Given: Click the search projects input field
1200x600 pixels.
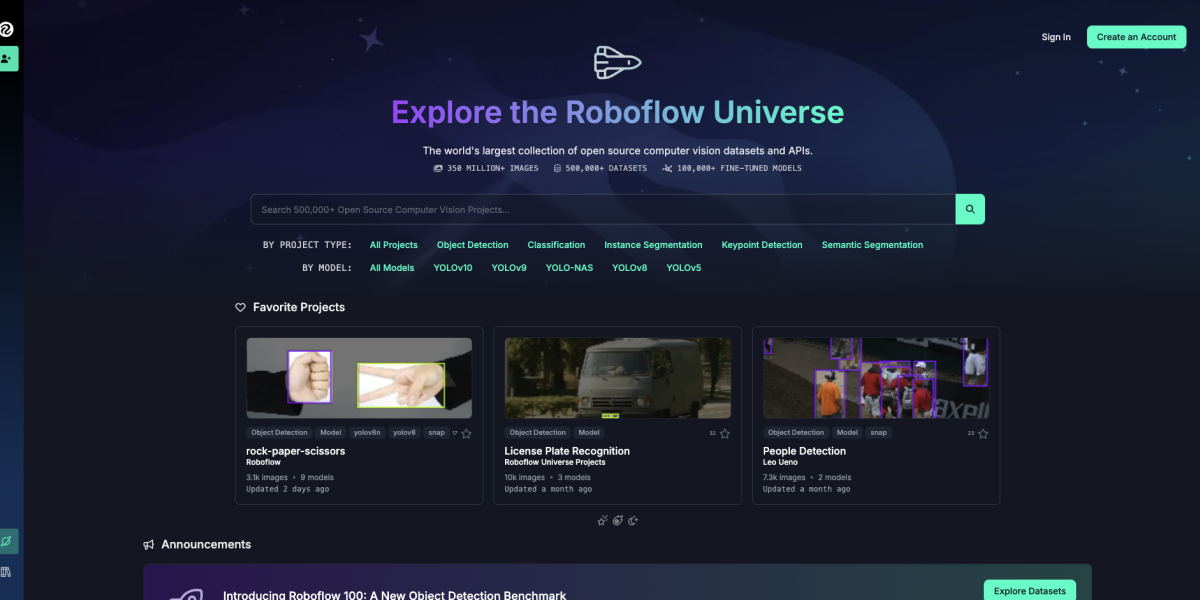Looking at the screenshot, I should tap(600, 209).
